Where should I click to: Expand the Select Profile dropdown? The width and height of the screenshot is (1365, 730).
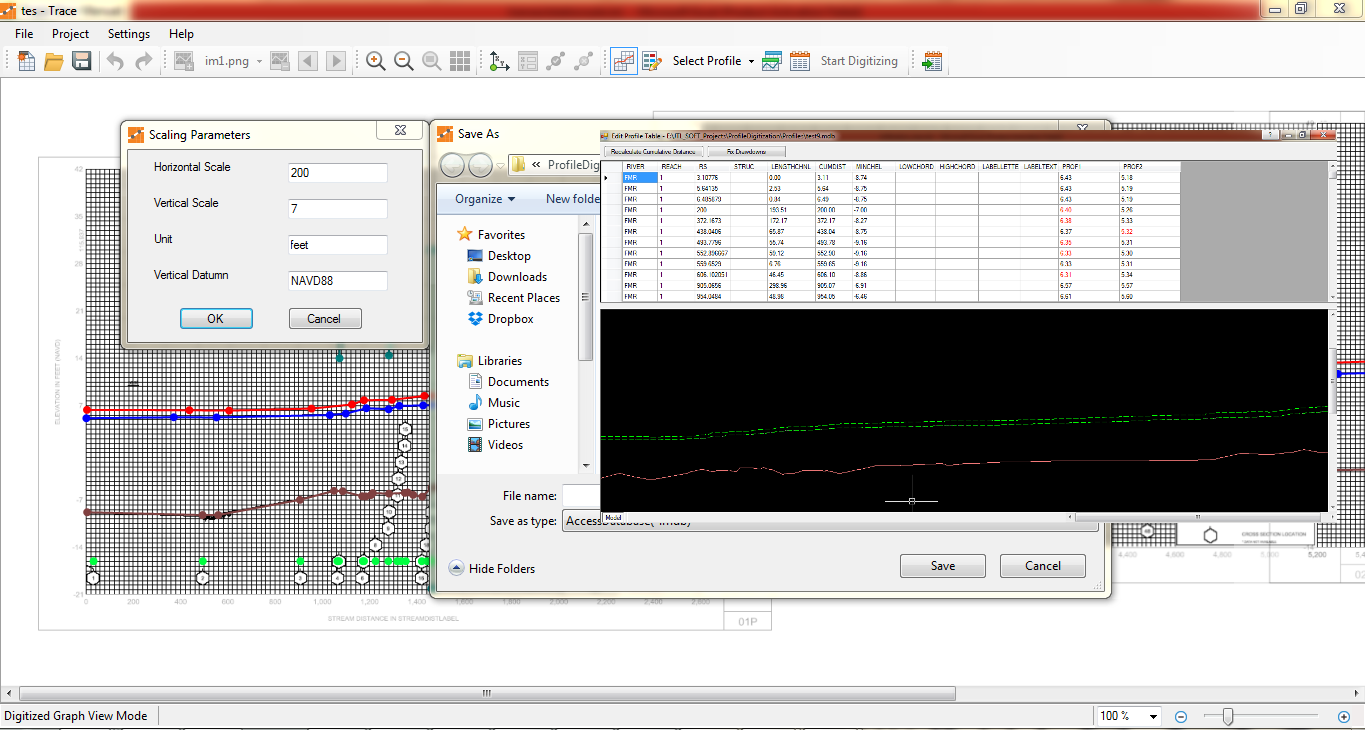(x=751, y=61)
